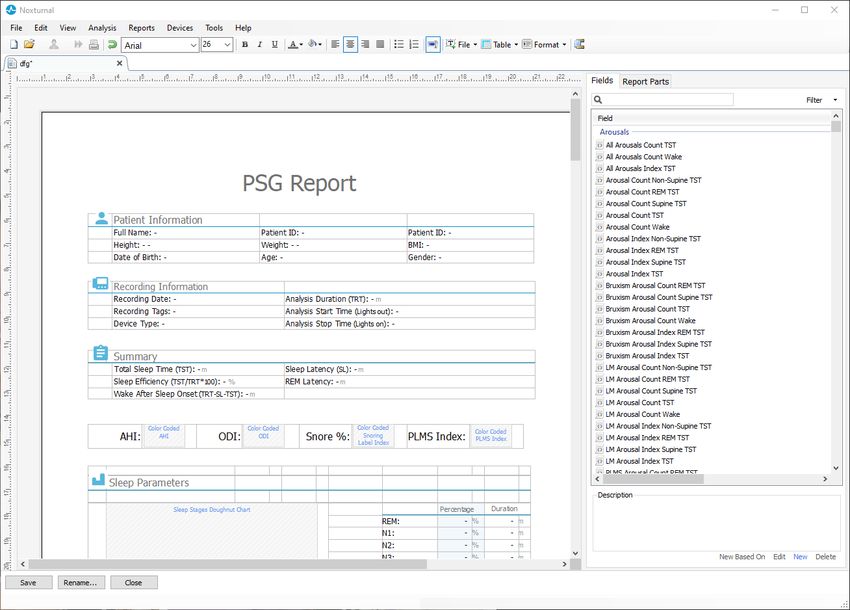Open the File insert dropdown
Screen dimensions: 850x610
[462, 44]
